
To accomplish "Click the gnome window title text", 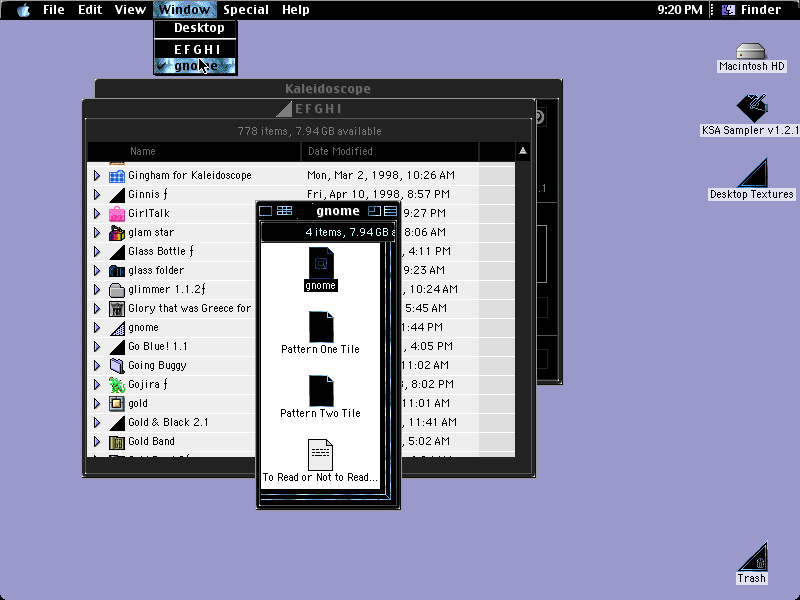I will pos(338,211).
